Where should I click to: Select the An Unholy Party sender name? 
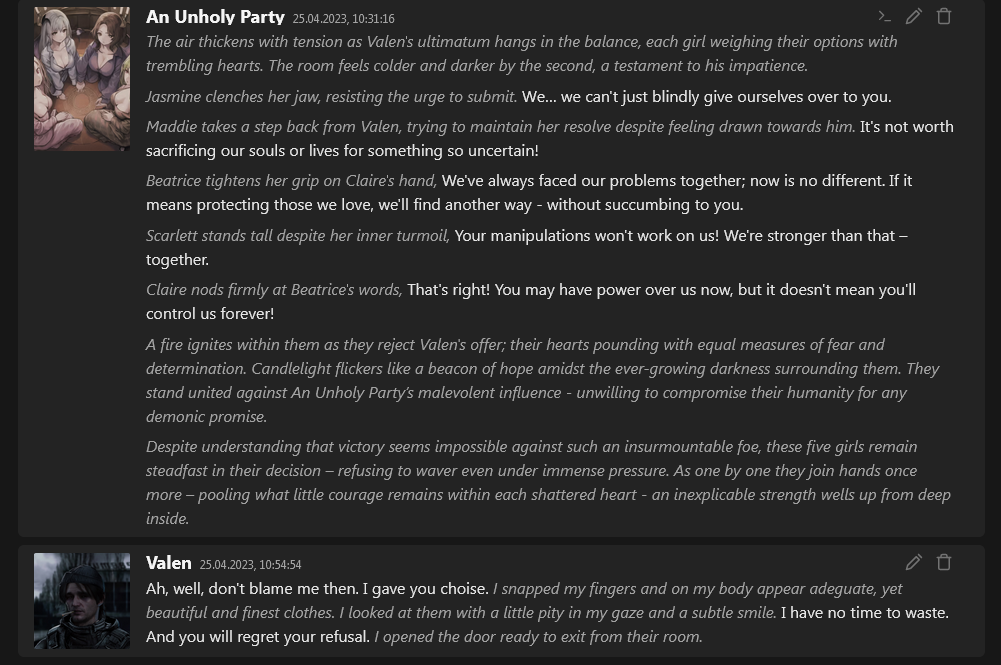[x=215, y=17]
